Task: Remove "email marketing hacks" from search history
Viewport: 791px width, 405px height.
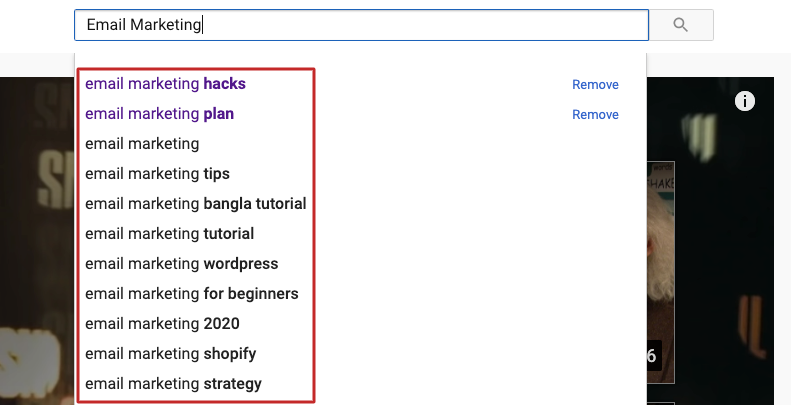Action: (x=595, y=85)
